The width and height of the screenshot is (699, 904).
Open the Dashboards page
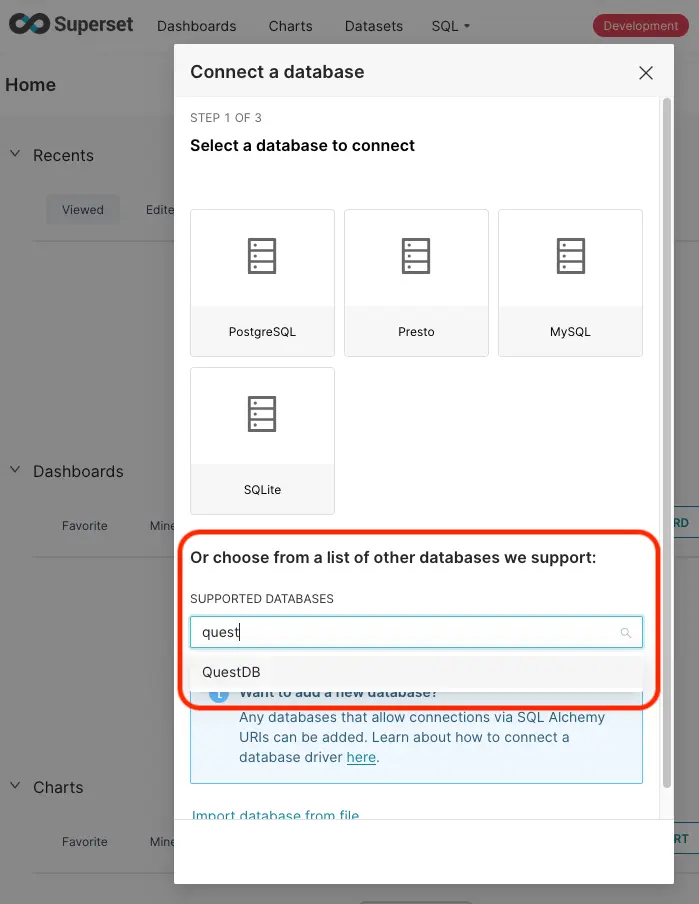(196, 25)
